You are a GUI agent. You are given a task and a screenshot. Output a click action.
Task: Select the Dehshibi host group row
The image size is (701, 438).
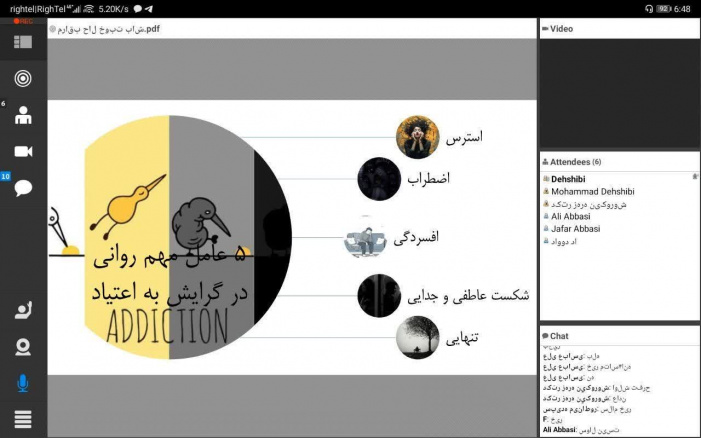point(619,179)
